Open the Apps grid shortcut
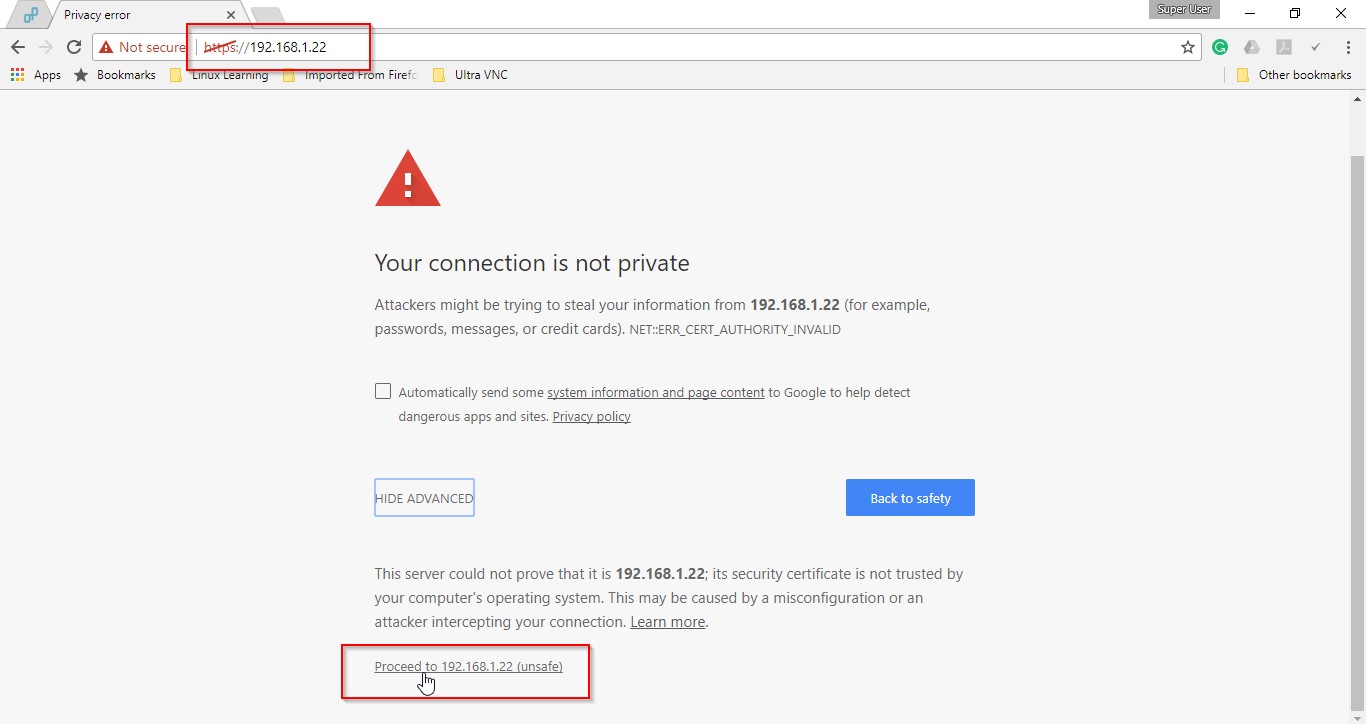Screen dimensions: 1366x724 36,75
